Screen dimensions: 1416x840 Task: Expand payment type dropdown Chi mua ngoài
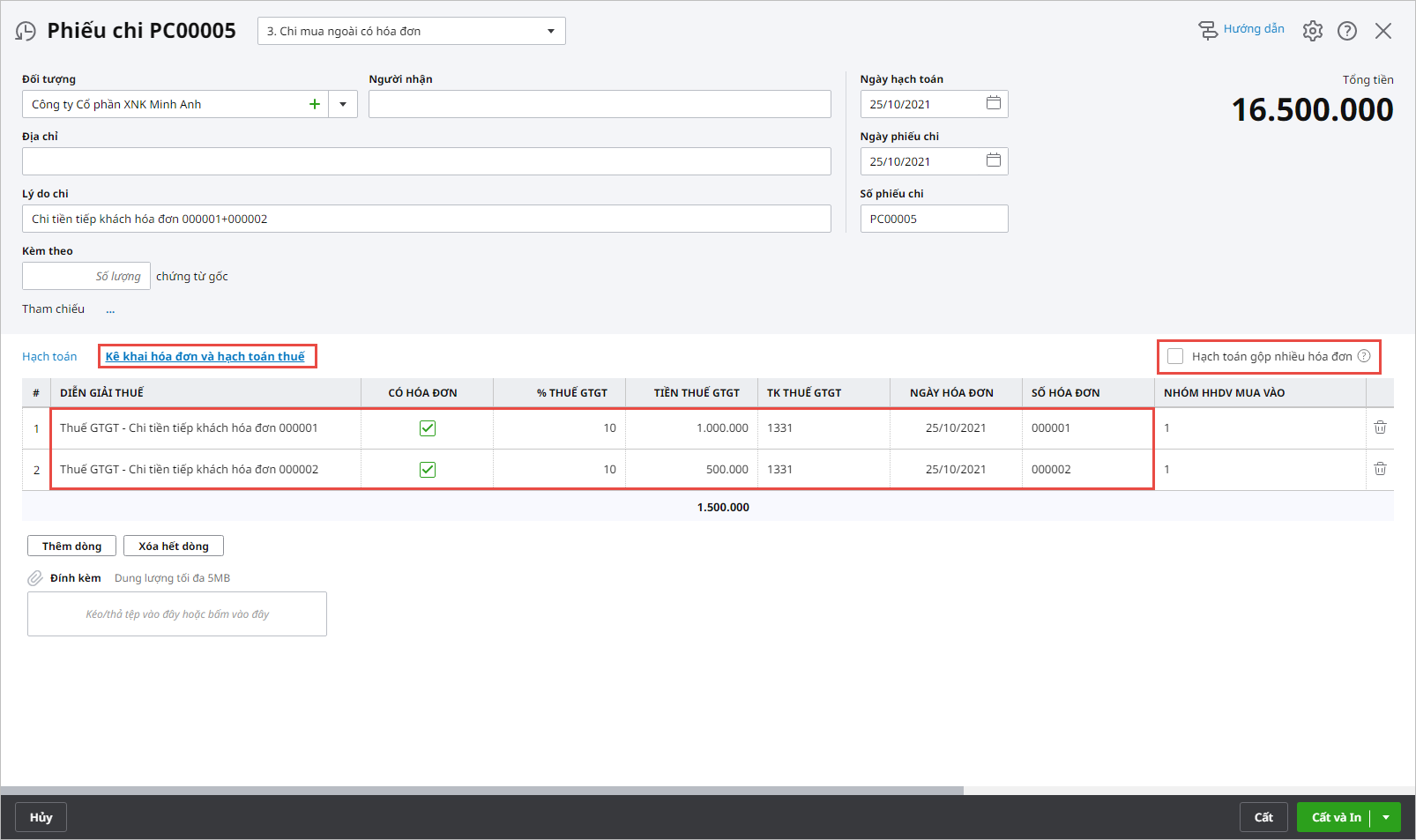click(x=551, y=31)
